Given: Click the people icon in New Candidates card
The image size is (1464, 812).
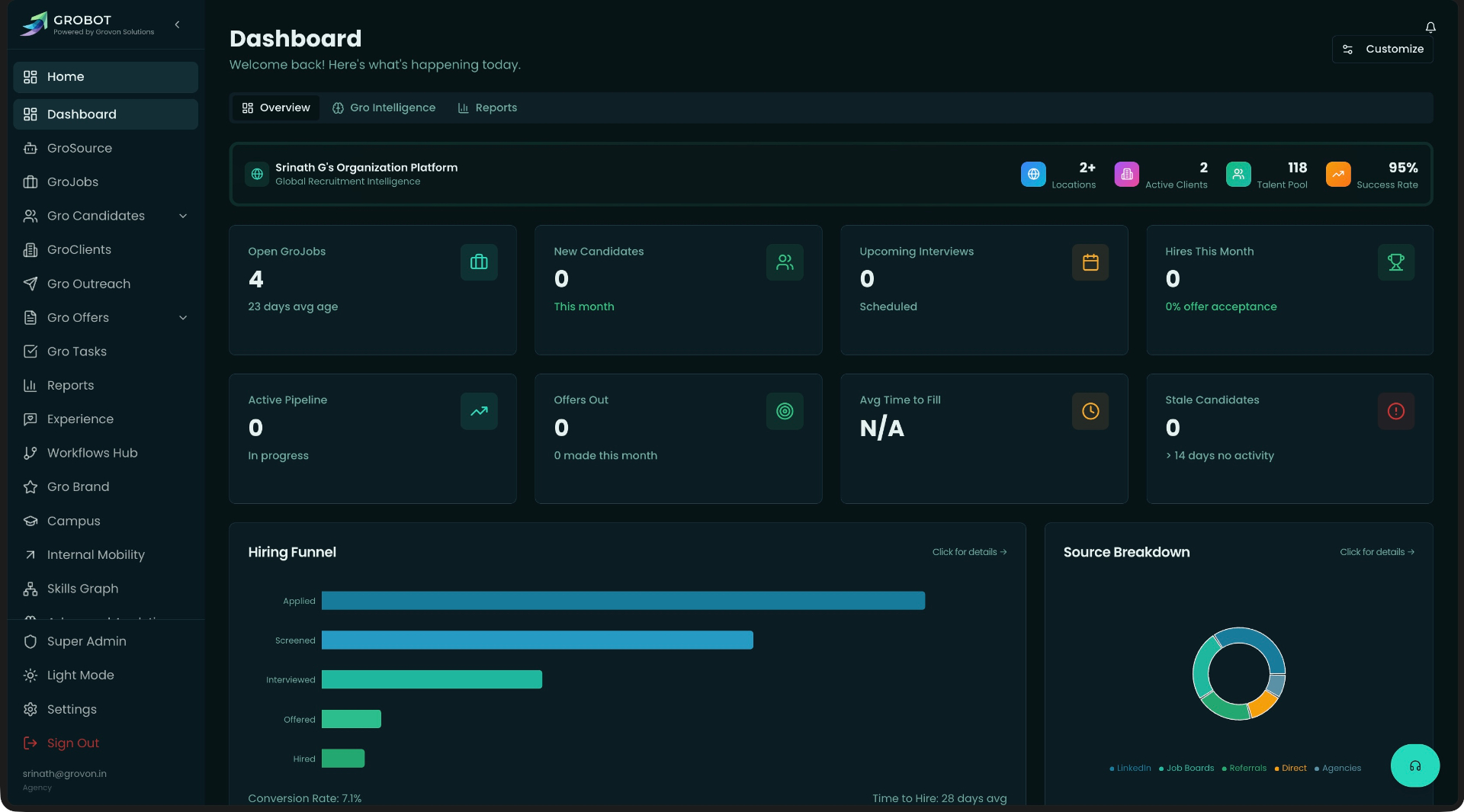Looking at the screenshot, I should 785,262.
